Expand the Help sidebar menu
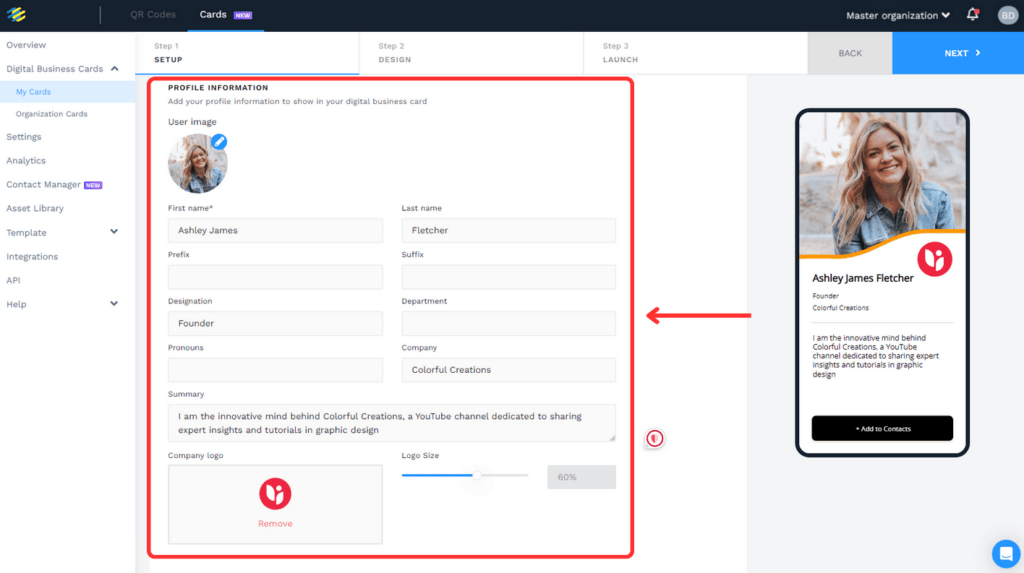Viewport: 1024px width, 573px height. click(x=114, y=304)
